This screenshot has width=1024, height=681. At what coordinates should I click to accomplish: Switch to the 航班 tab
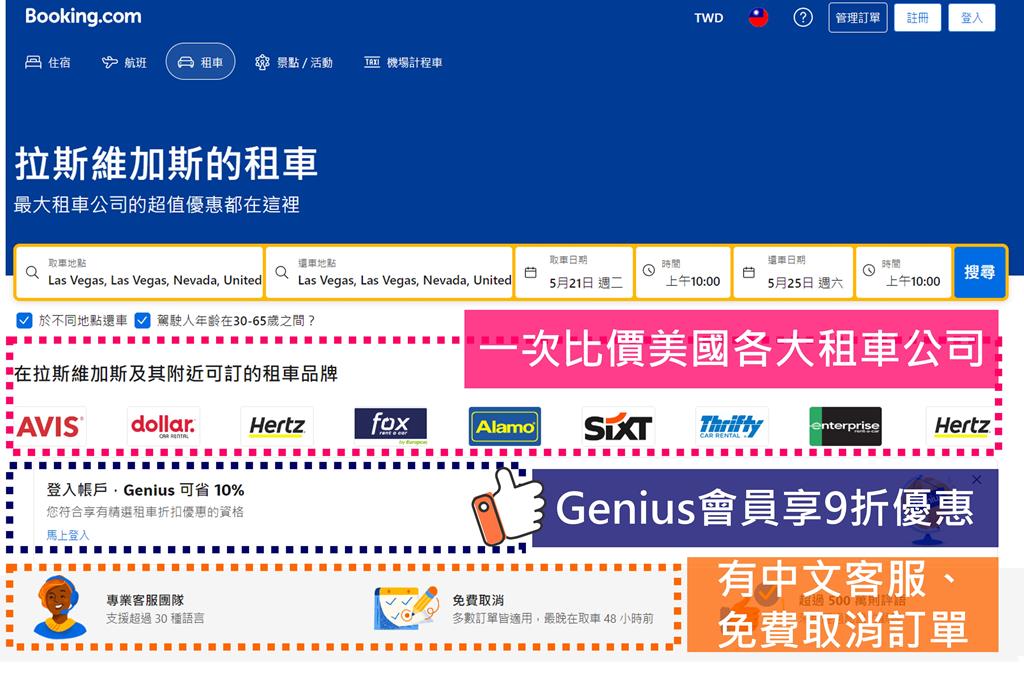point(124,62)
